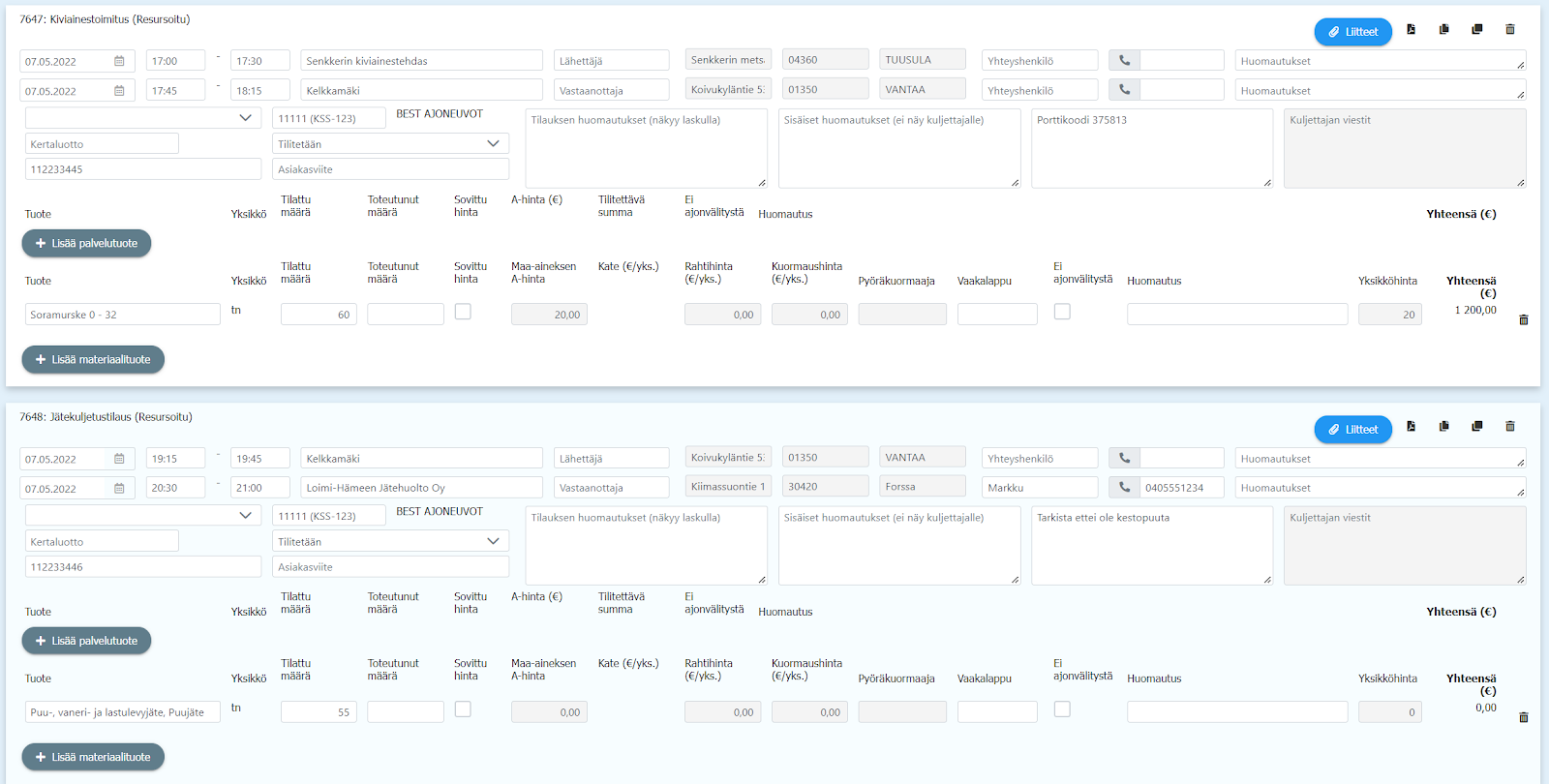
Task: Open calendar for order 7647 pickup date
Action: (119, 61)
